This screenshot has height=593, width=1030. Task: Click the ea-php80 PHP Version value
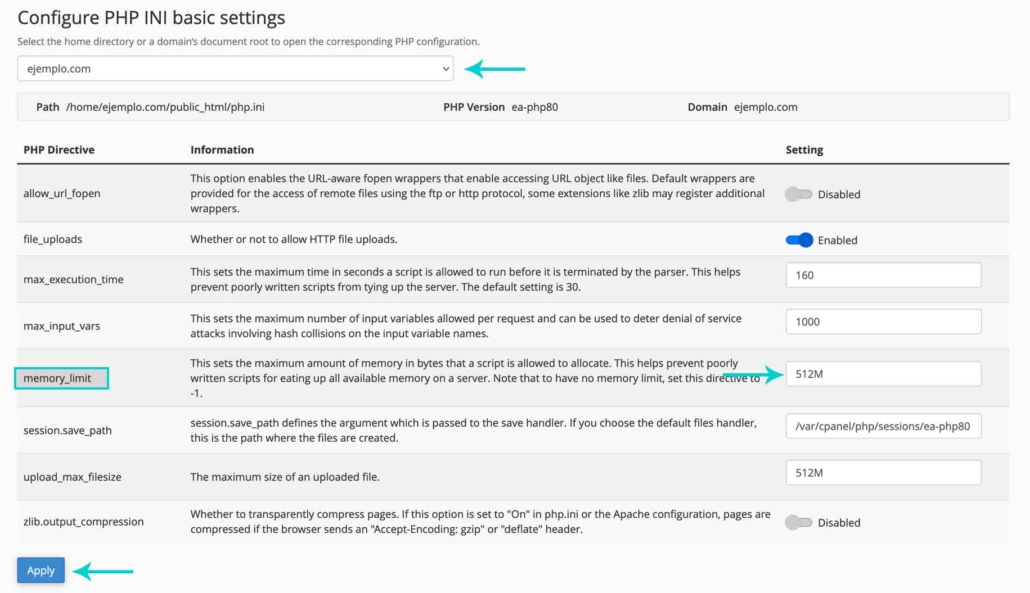(535, 107)
